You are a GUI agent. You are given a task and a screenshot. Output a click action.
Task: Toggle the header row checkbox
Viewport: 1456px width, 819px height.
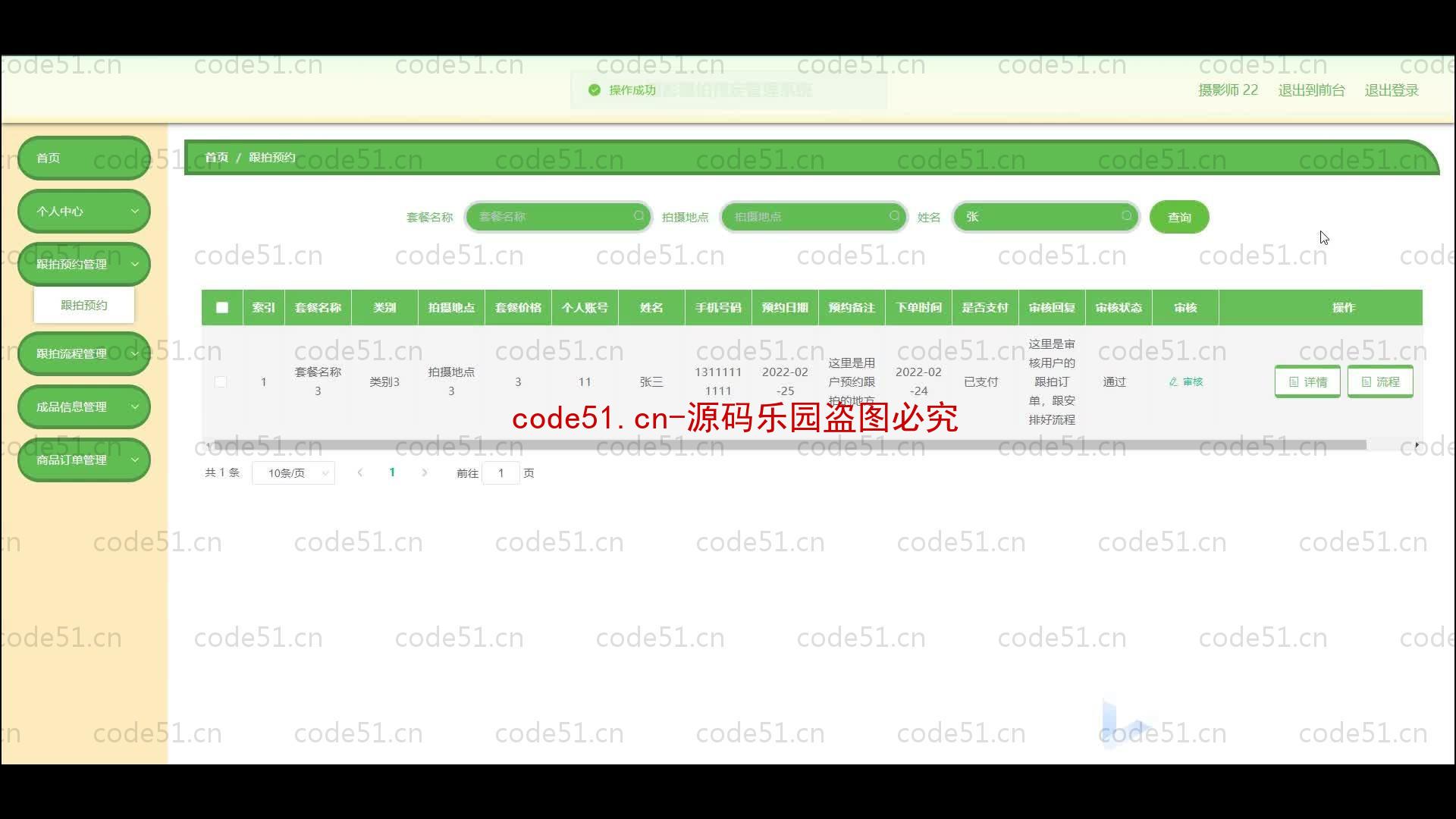coord(222,307)
